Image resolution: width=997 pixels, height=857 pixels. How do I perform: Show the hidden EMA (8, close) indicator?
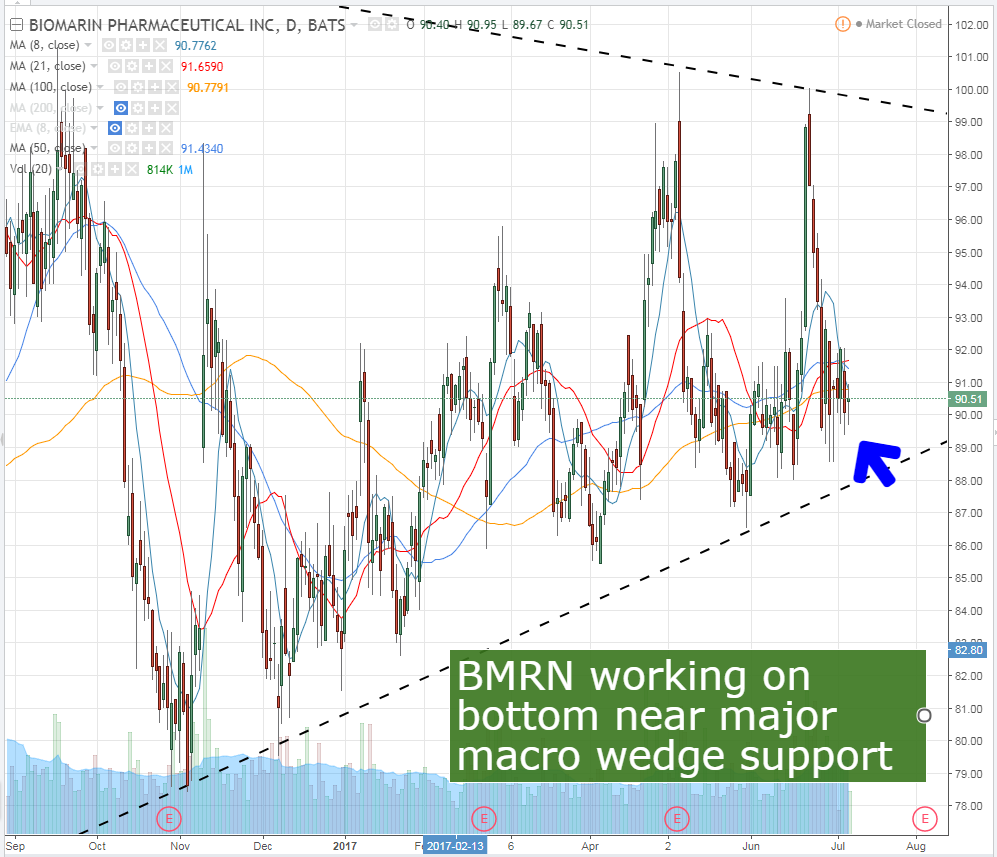[114, 128]
